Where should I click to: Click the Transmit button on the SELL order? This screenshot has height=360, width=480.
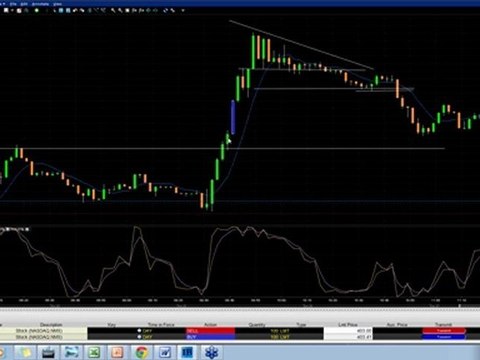pos(444,331)
